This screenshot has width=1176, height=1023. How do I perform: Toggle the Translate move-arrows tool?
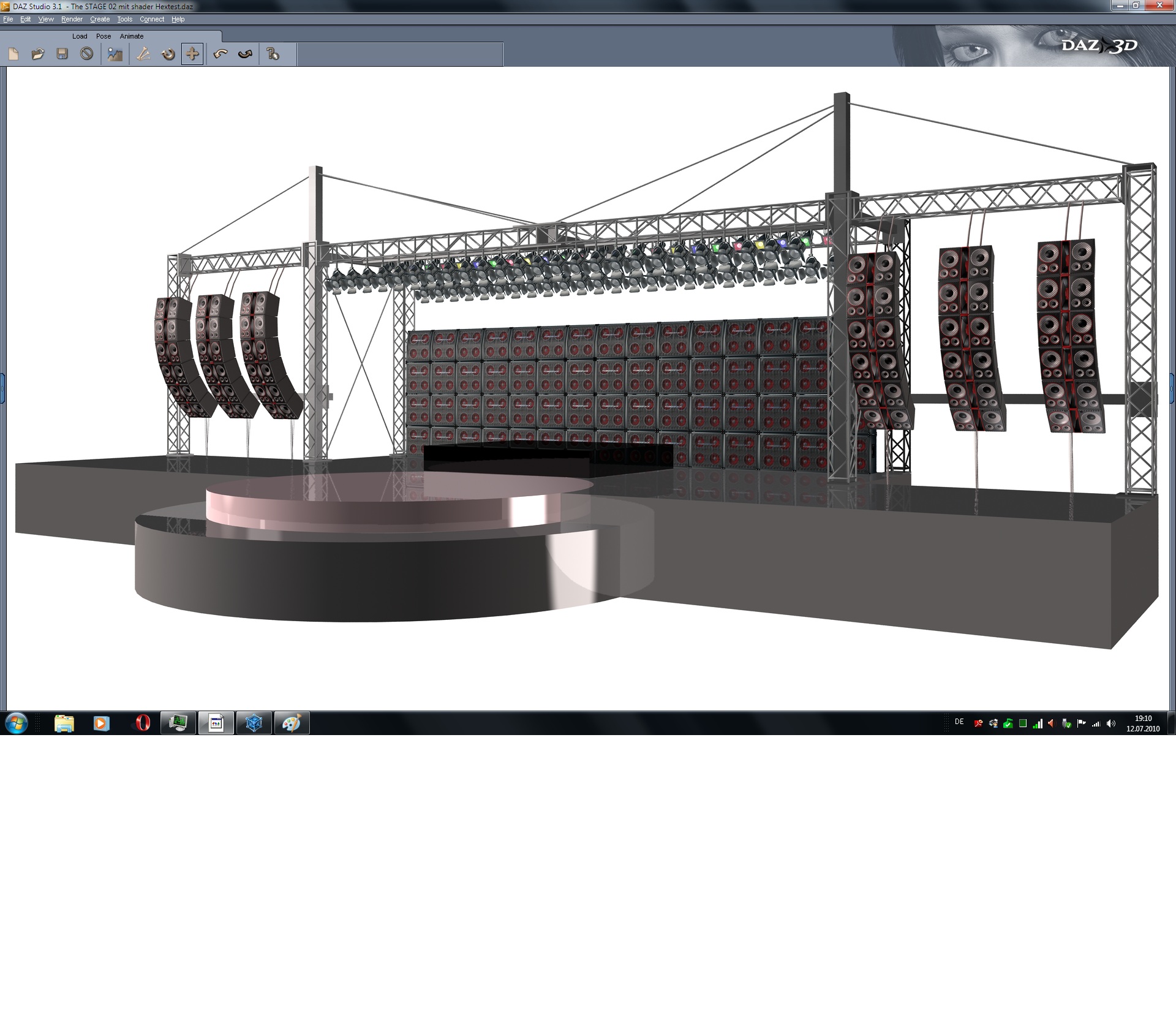click(192, 54)
